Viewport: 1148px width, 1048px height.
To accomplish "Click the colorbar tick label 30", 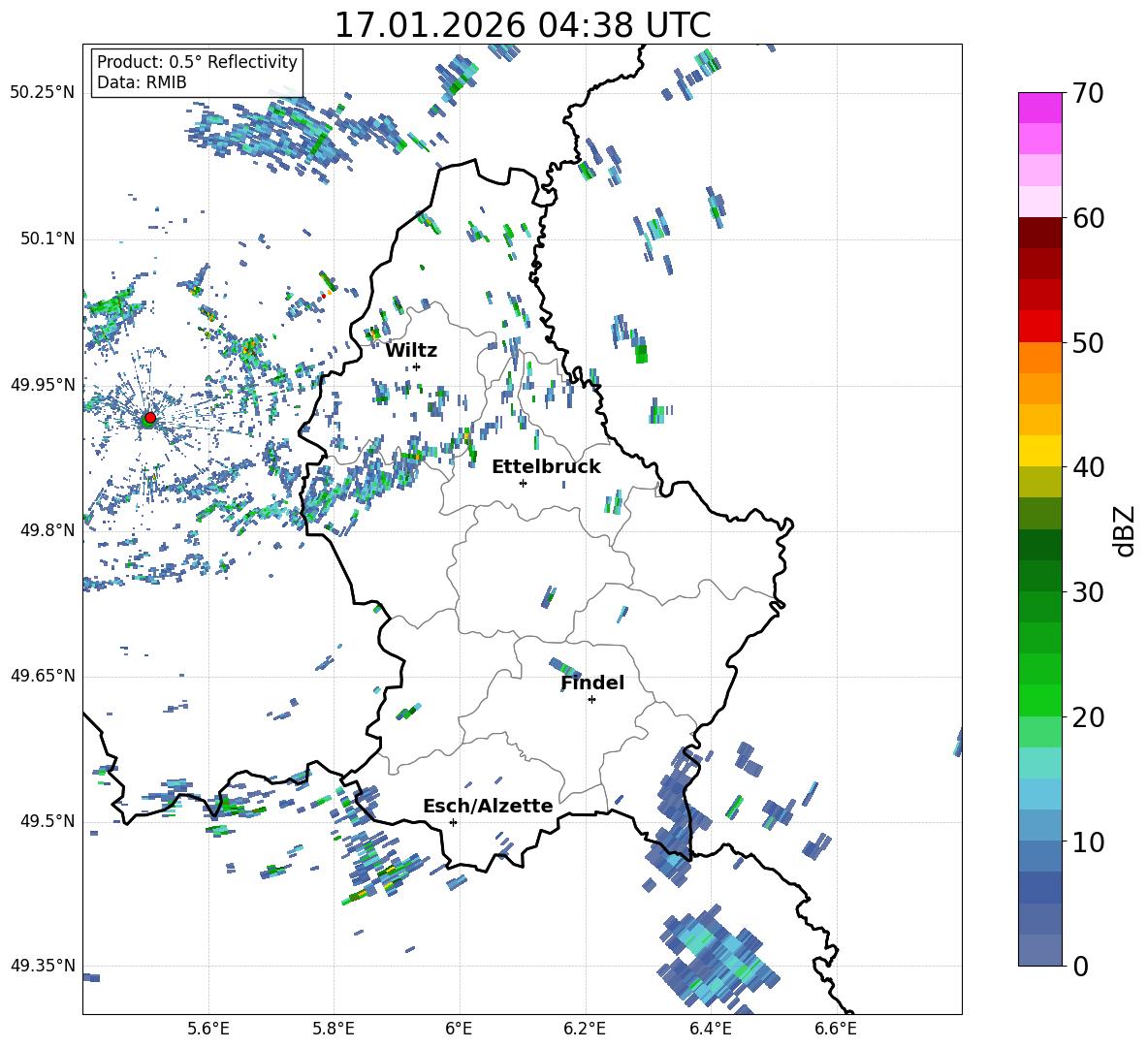I will tap(1087, 592).
